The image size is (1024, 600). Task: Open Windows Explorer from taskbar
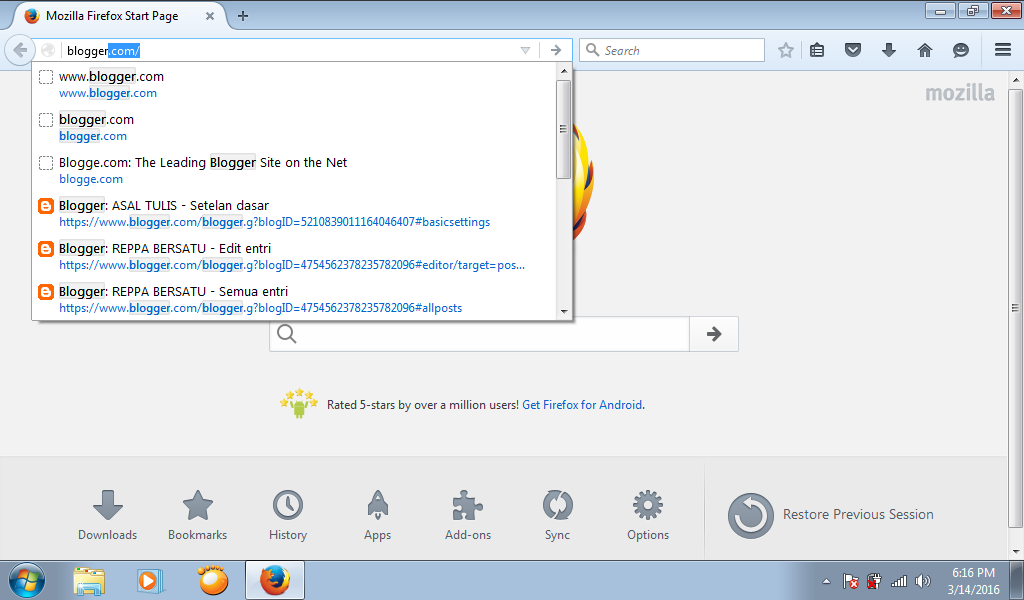coord(89,580)
